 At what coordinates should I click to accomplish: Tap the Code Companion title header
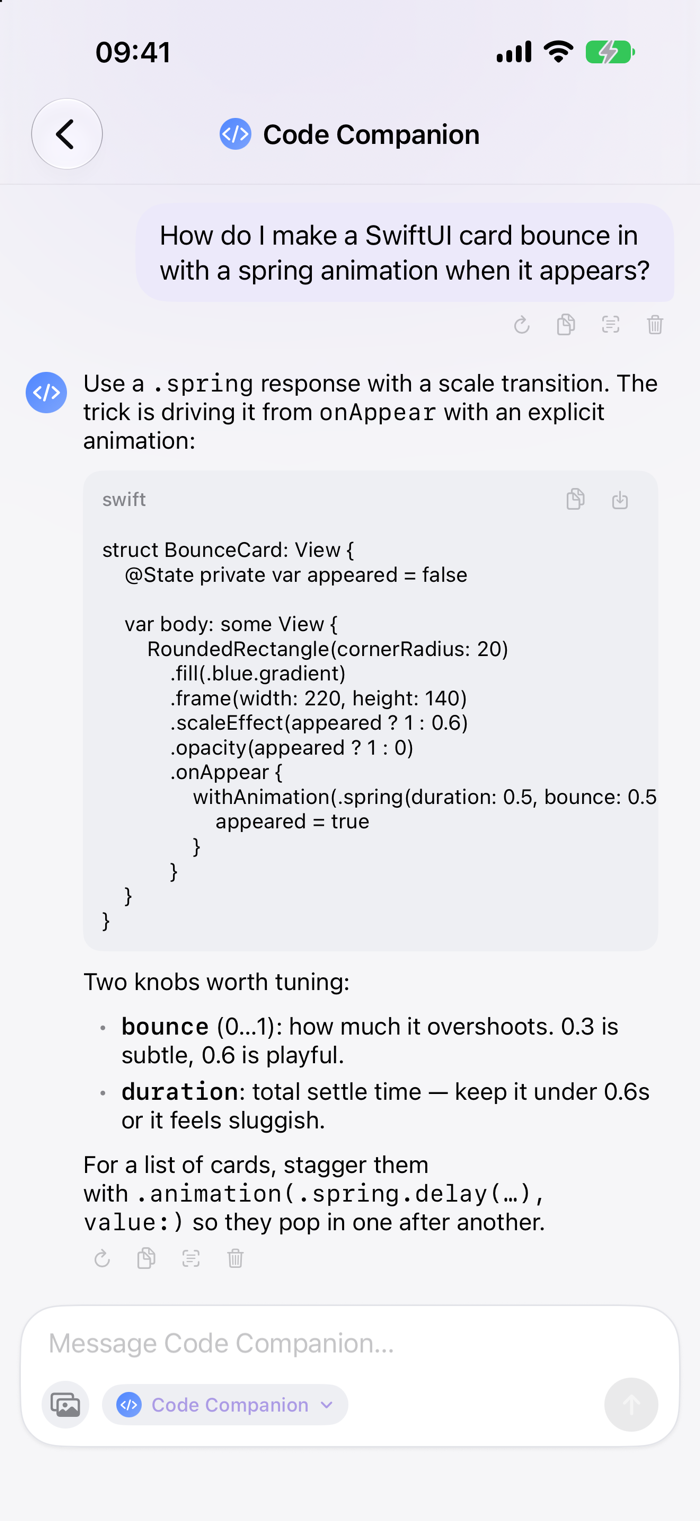[350, 134]
